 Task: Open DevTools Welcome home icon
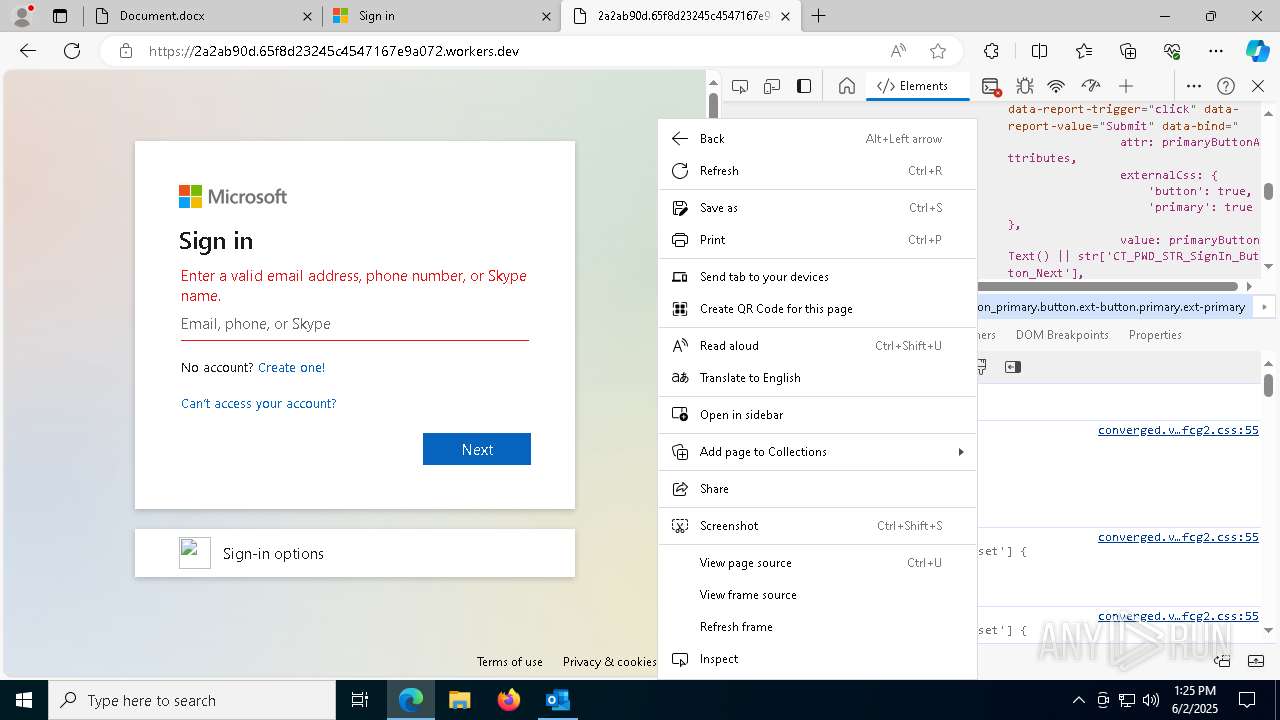847,86
